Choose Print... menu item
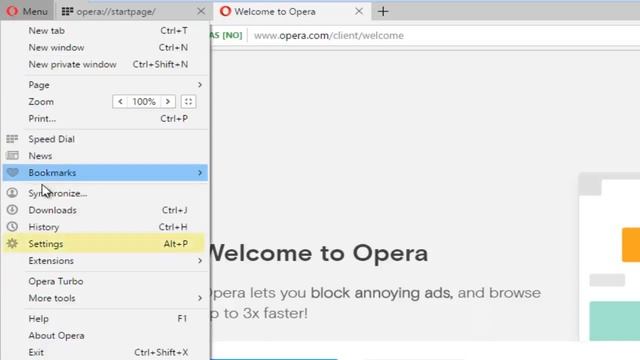 (x=106, y=118)
